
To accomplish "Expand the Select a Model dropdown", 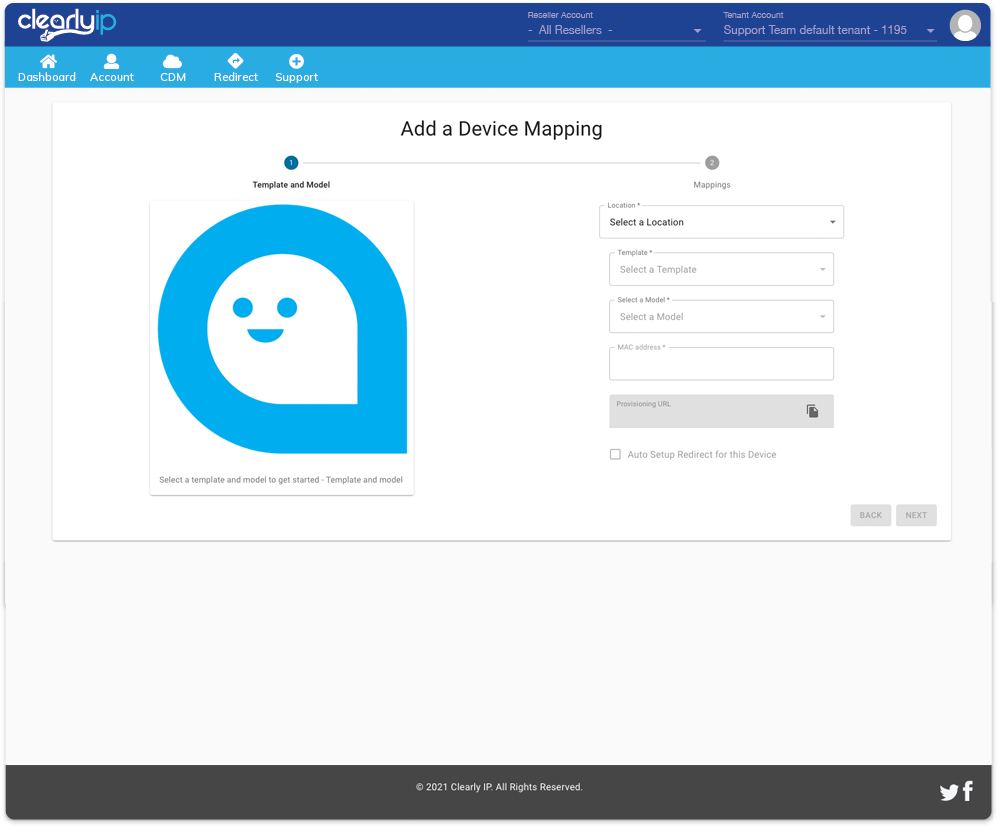I will [x=721, y=317].
